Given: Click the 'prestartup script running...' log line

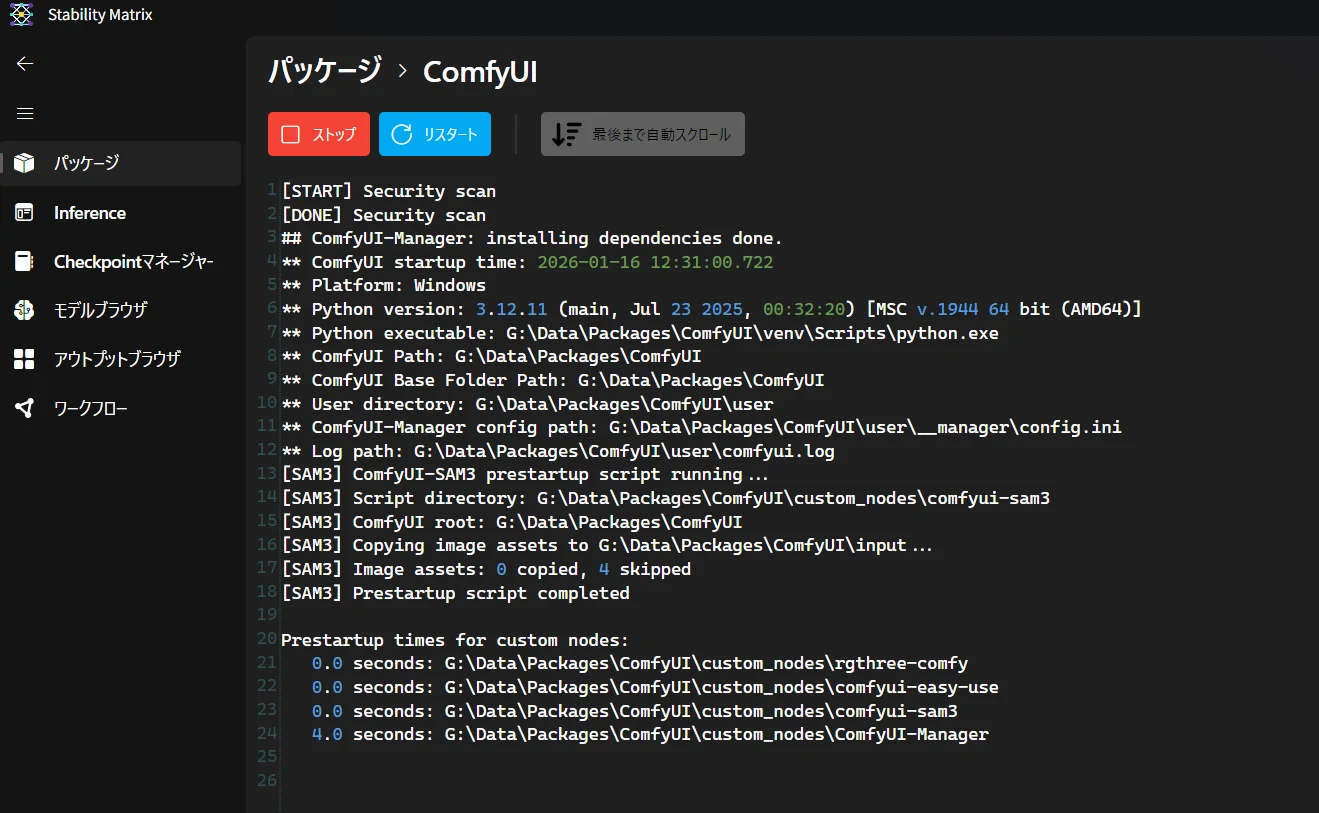Looking at the screenshot, I should click(x=525, y=475).
